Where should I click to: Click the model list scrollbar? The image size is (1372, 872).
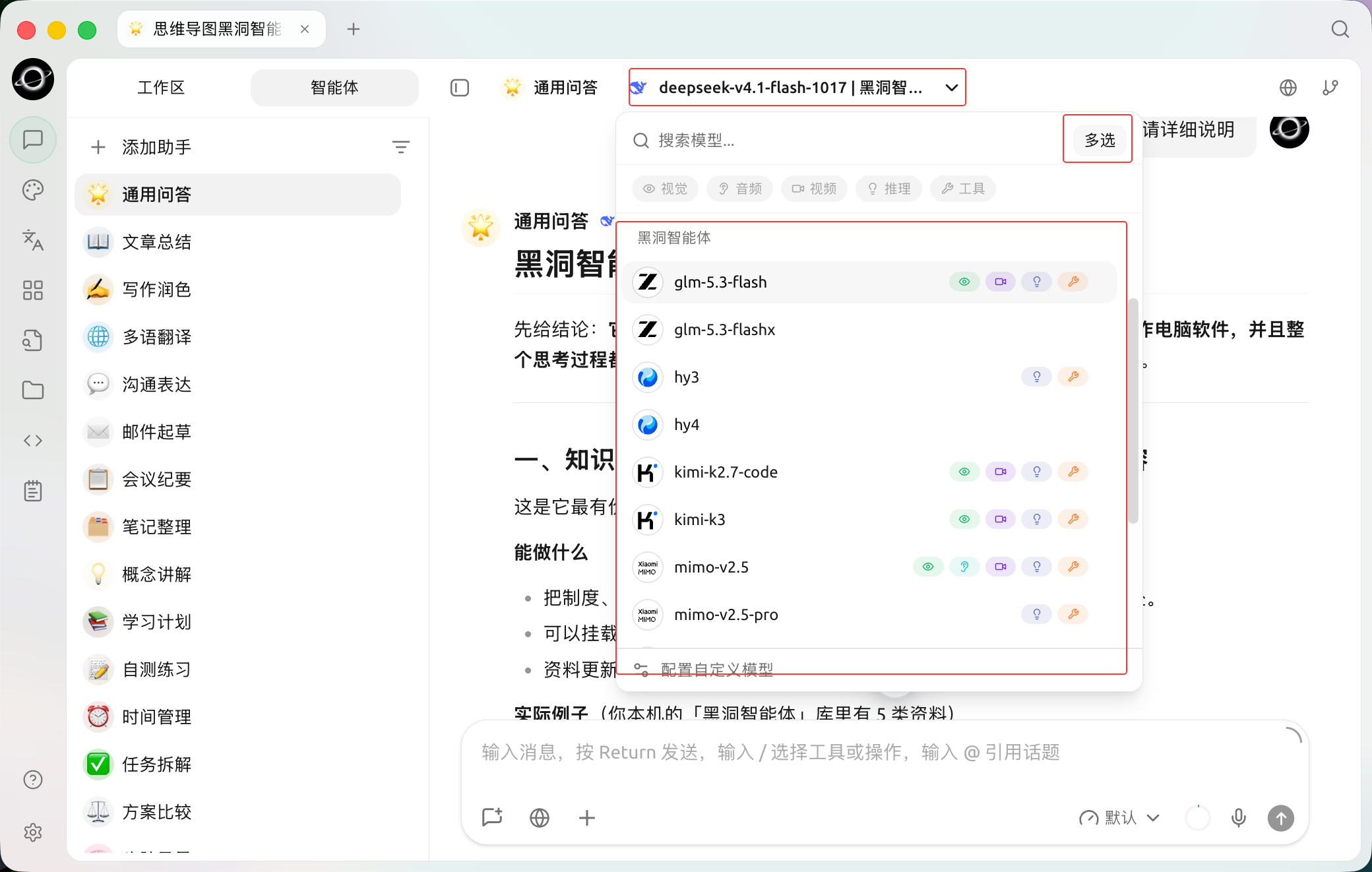[1133, 411]
